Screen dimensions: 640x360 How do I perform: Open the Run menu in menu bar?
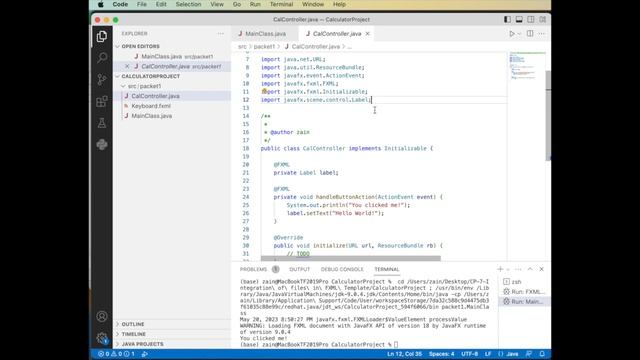pos(255,4)
